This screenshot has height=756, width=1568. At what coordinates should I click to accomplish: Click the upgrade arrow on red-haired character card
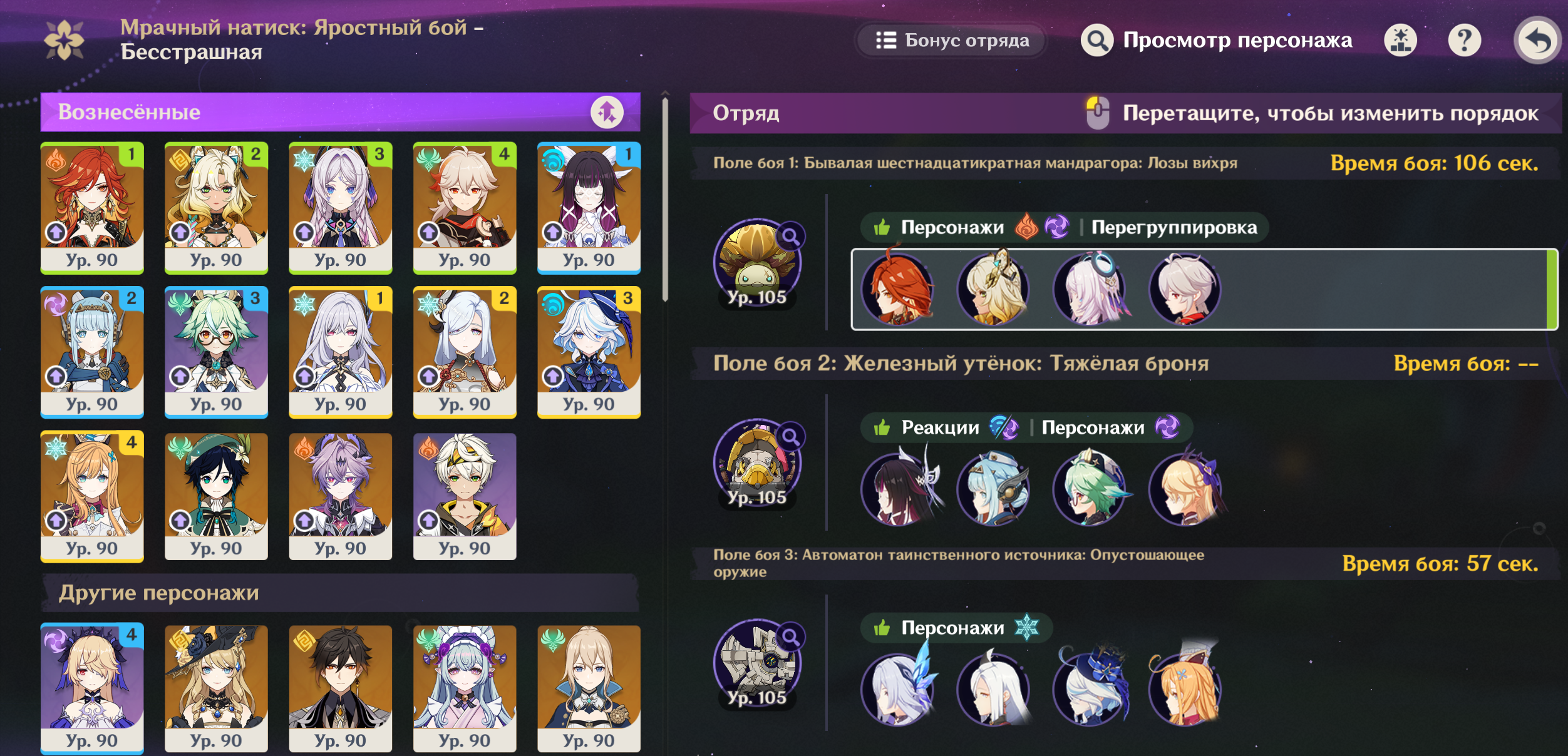[x=56, y=232]
